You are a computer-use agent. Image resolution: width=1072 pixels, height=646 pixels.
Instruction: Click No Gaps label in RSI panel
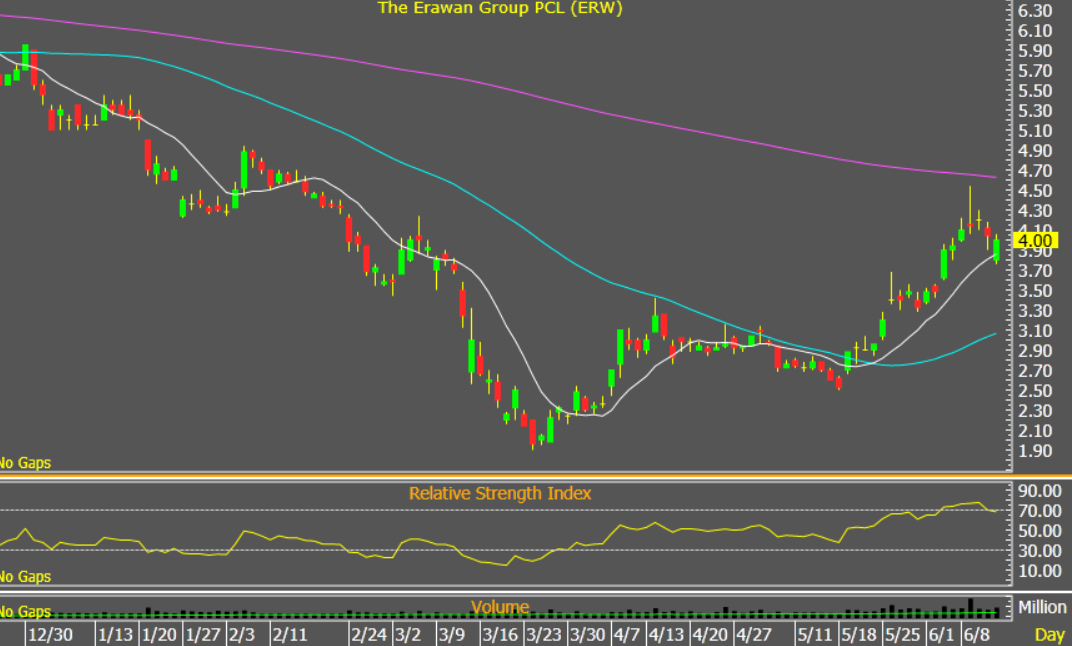[x=25, y=576]
